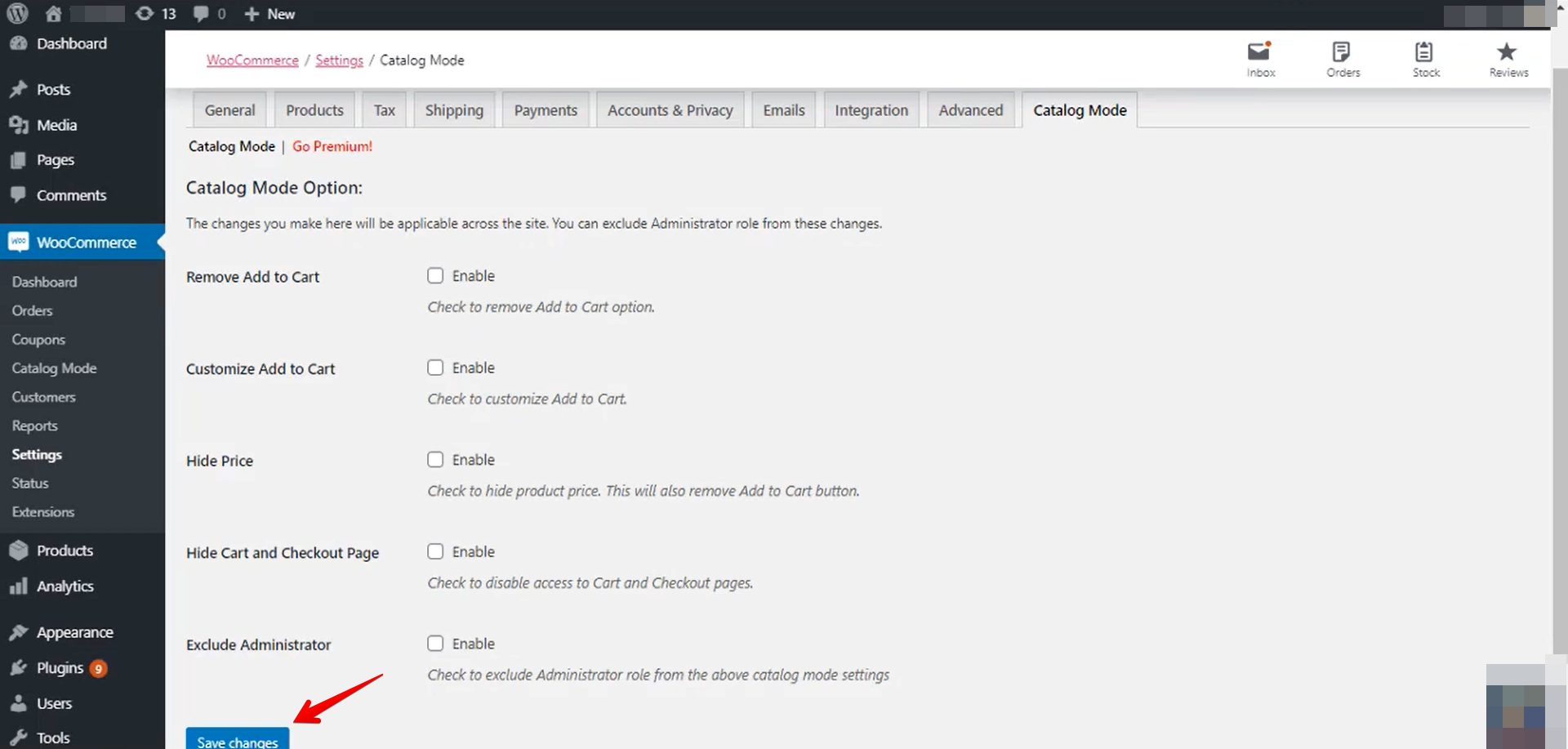Open the WooCommerce Inbox icon
1568x749 pixels.
pos(1259,53)
